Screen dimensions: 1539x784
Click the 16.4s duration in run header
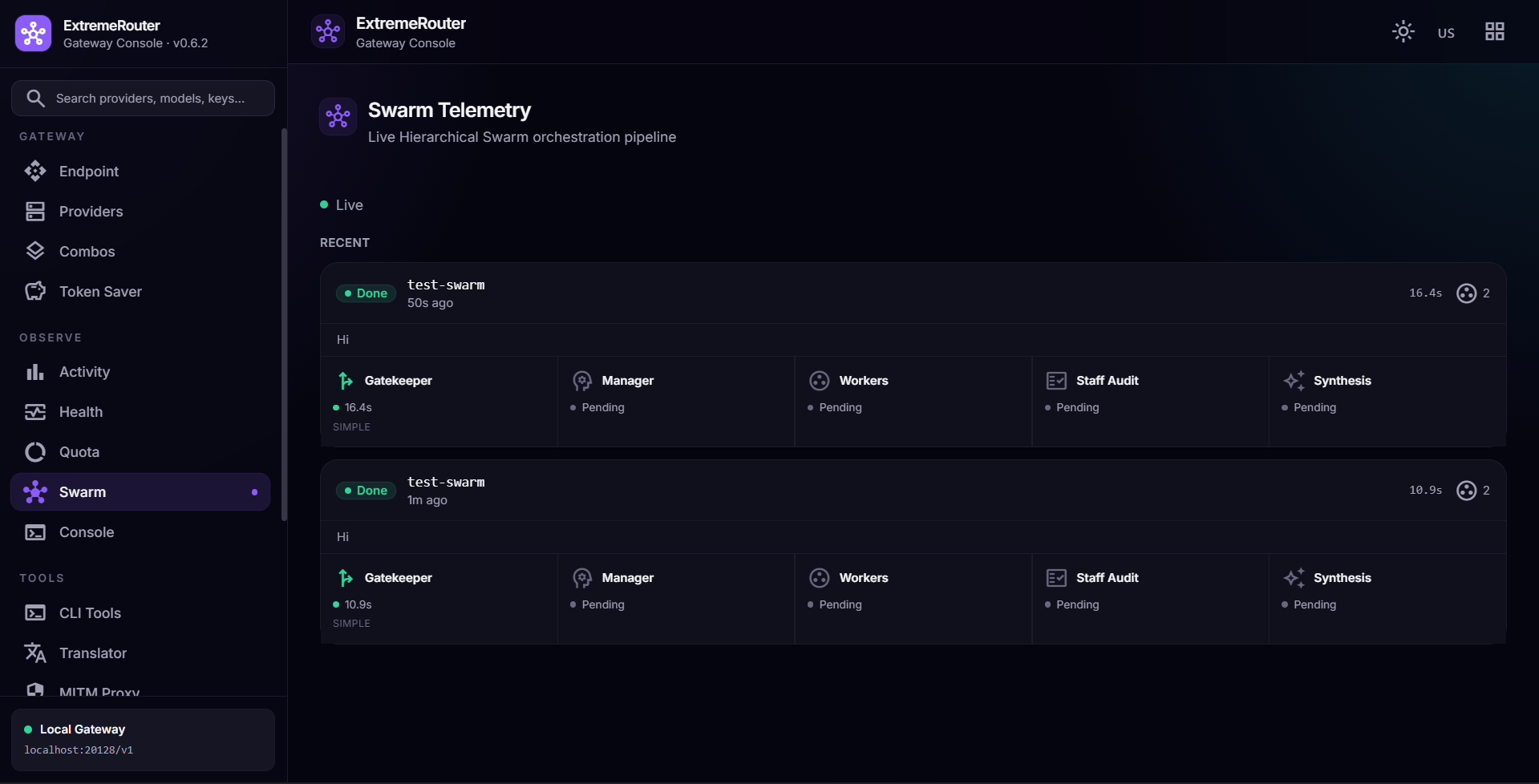pos(1425,293)
